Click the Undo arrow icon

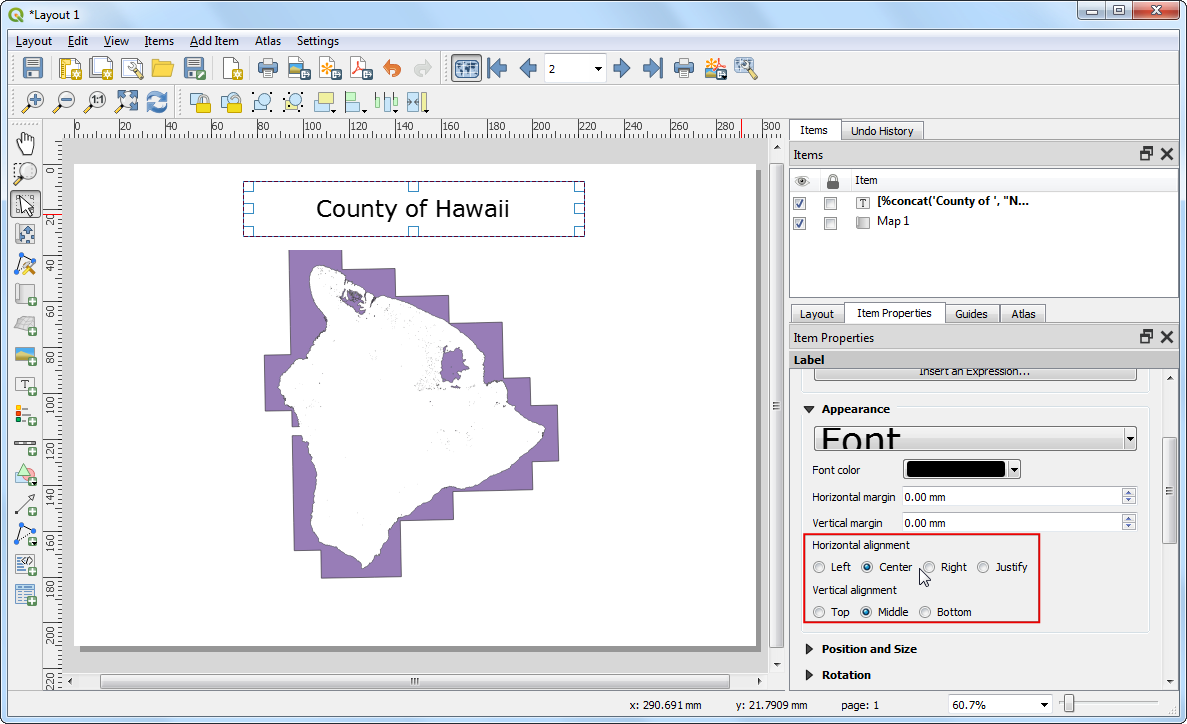pos(392,68)
